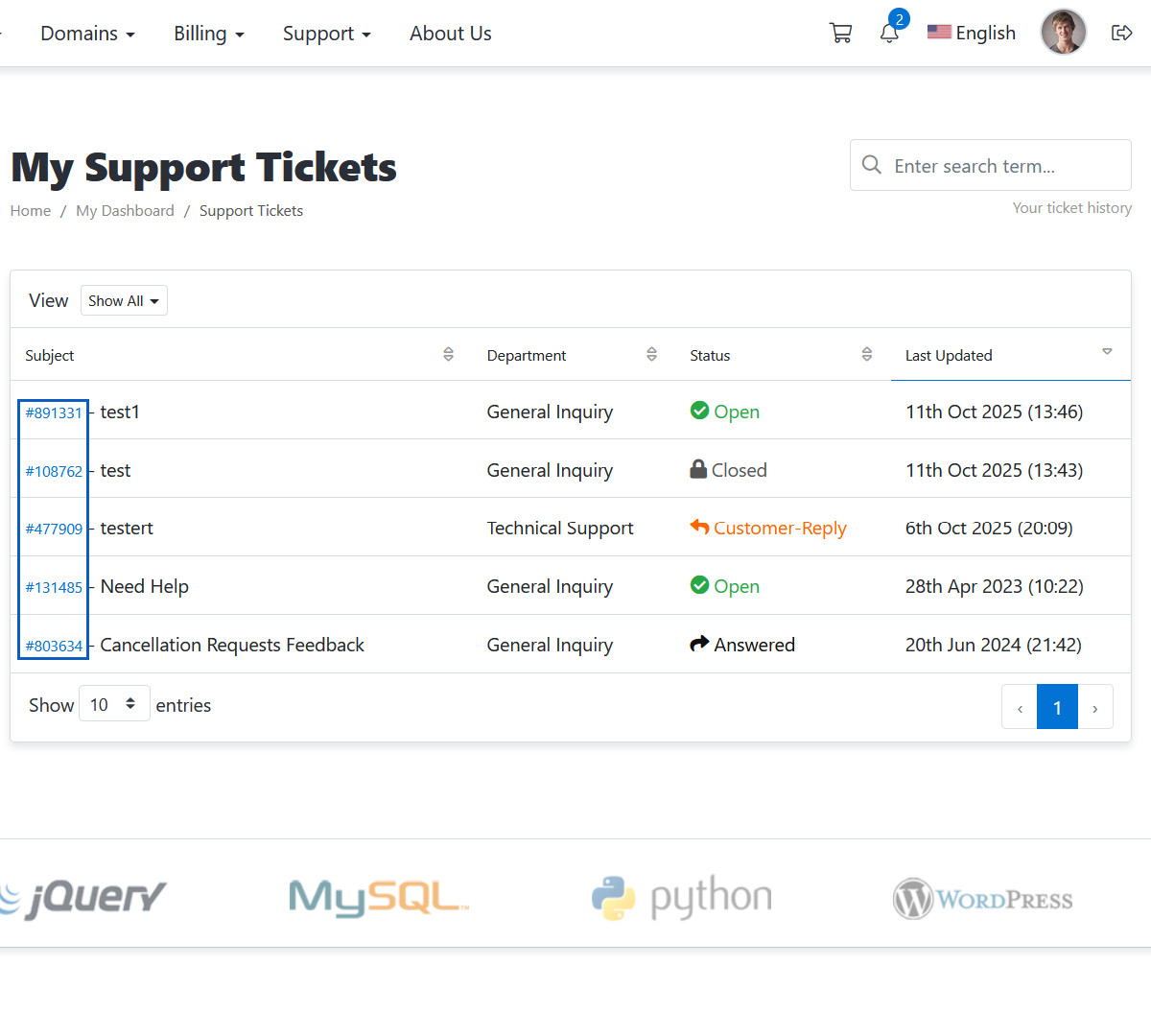Expand the Show All view dropdown
The image size is (1151, 1036).
coord(124,301)
